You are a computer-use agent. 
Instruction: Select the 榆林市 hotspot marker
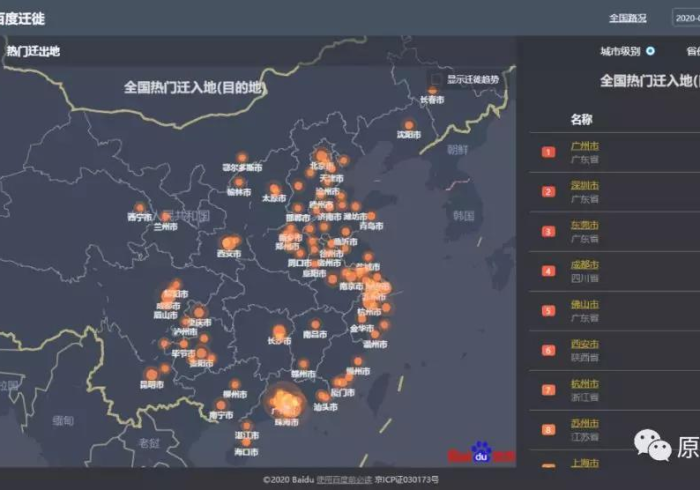(239, 182)
